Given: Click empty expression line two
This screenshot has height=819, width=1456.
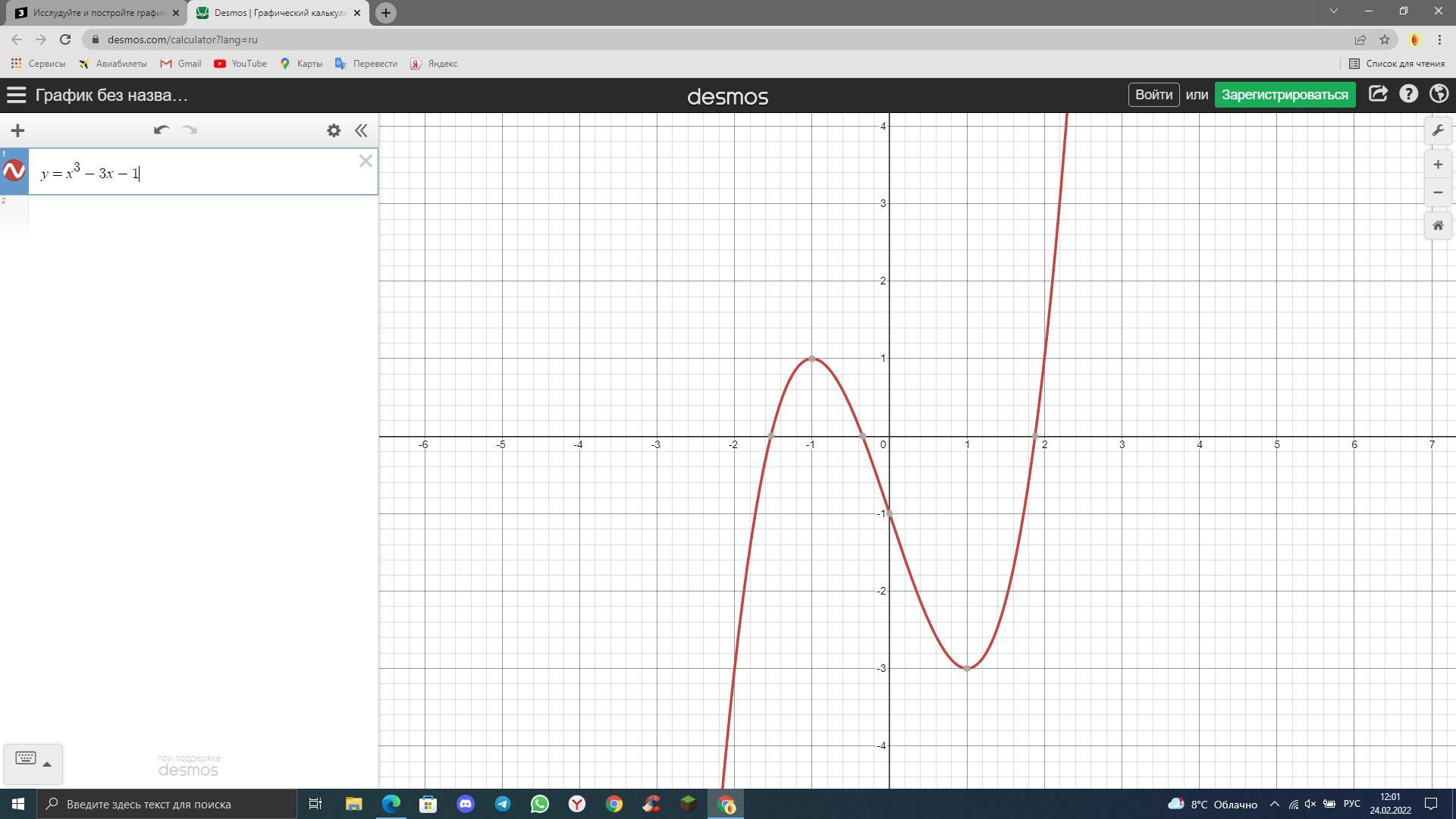Looking at the screenshot, I should 202,213.
